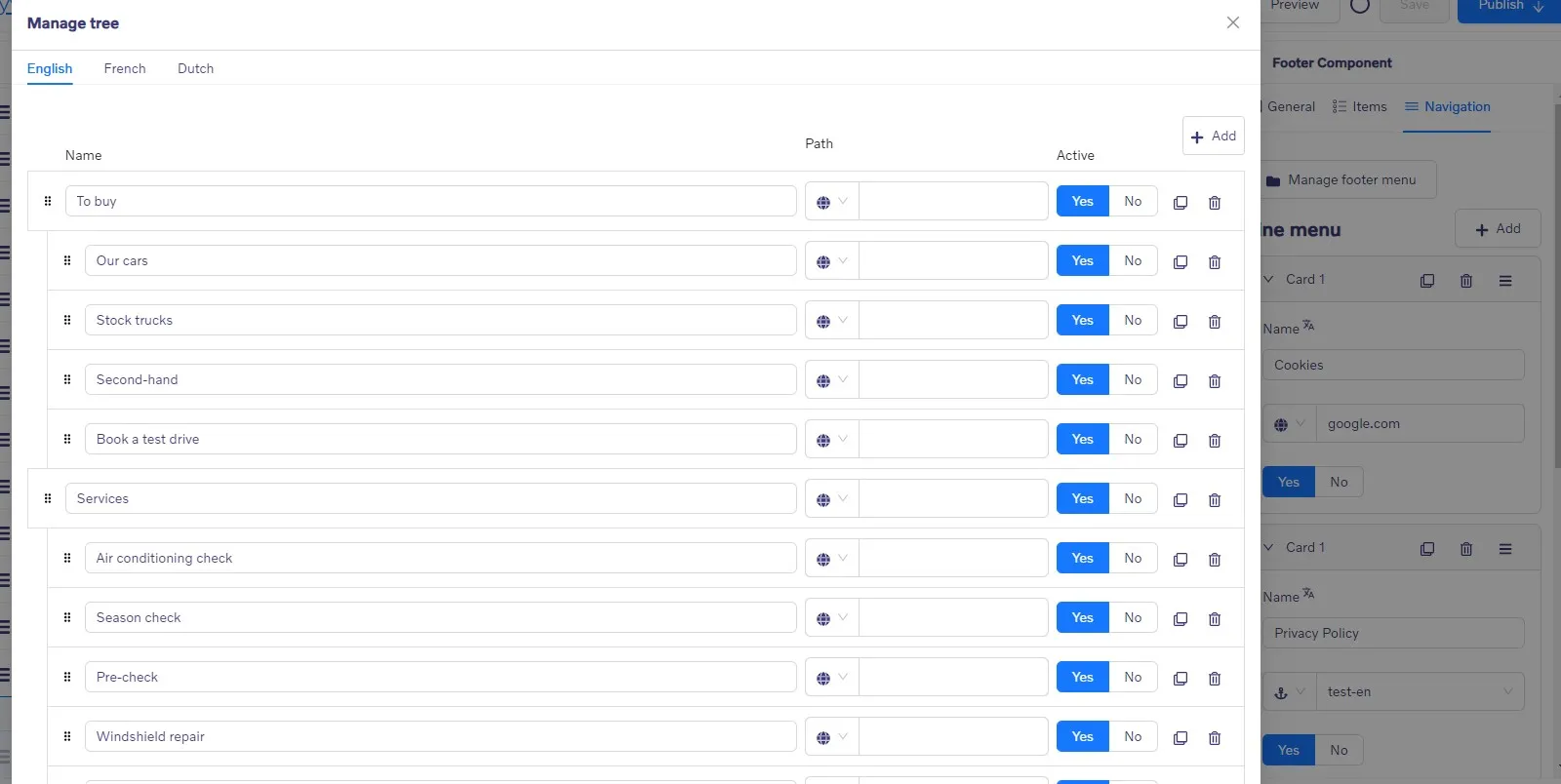
Task: Open the Items tab in Footer Component
Action: click(x=1359, y=106)
